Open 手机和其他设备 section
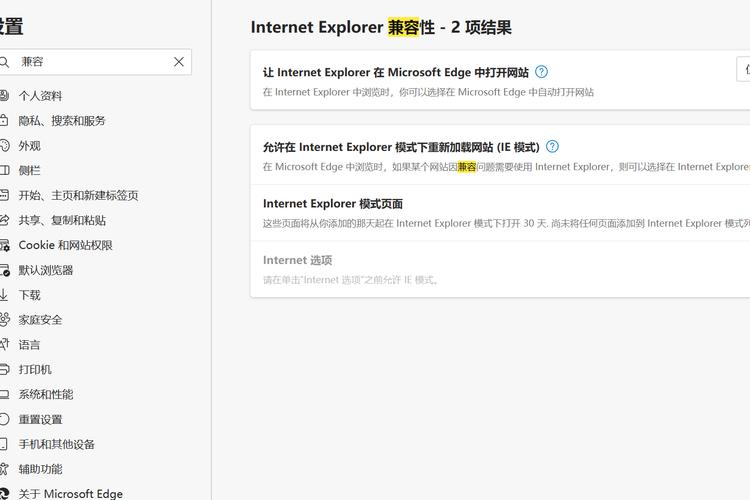The width and height of the screenshot is (750, 500). (x=56, y=444)
